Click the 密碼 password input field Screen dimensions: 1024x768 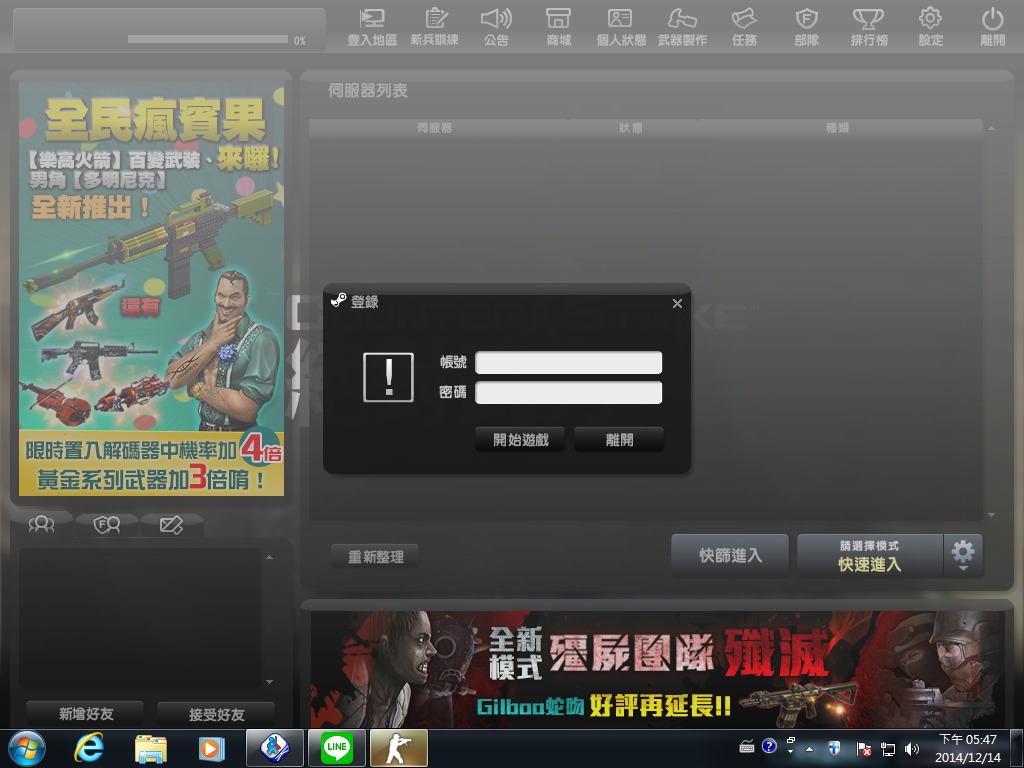tap(568, 392)
